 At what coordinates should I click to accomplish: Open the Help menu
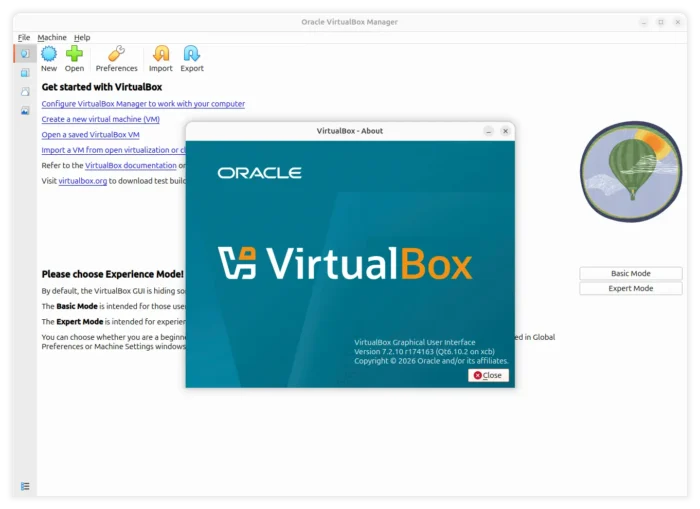[82, 38]
